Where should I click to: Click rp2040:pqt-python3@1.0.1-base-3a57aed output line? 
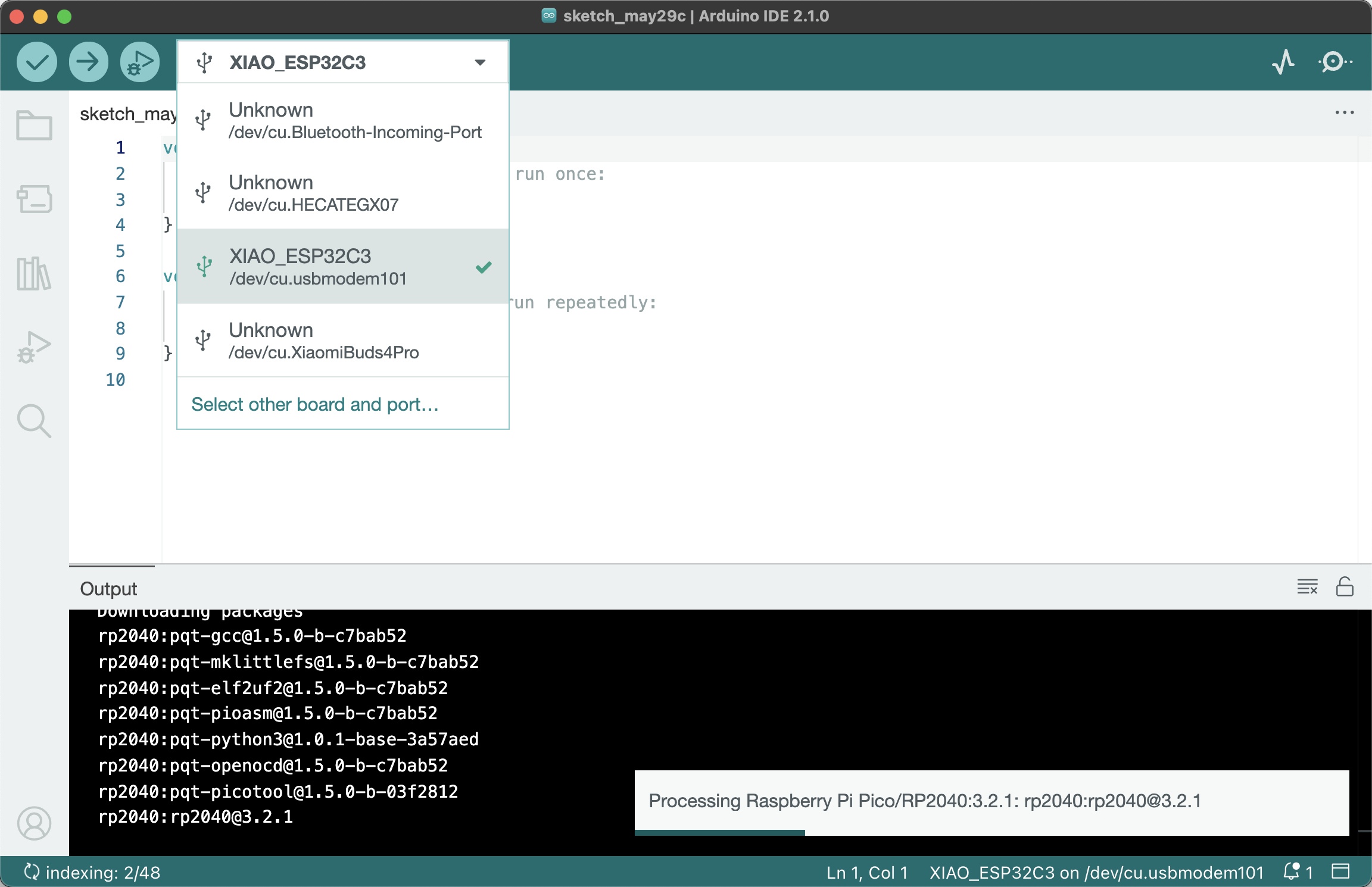pyautogui.click(x=289, y=739)
